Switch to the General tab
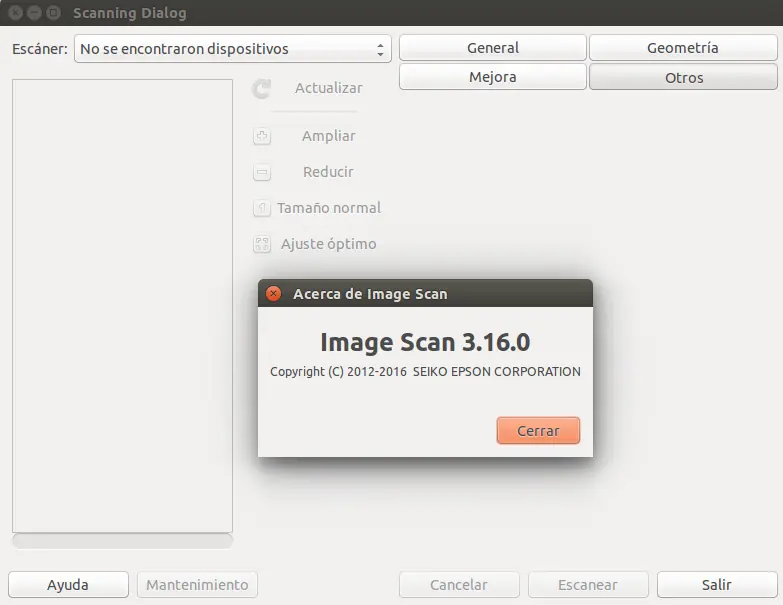Screen dimensions: 783x605 tap(493, 48)
